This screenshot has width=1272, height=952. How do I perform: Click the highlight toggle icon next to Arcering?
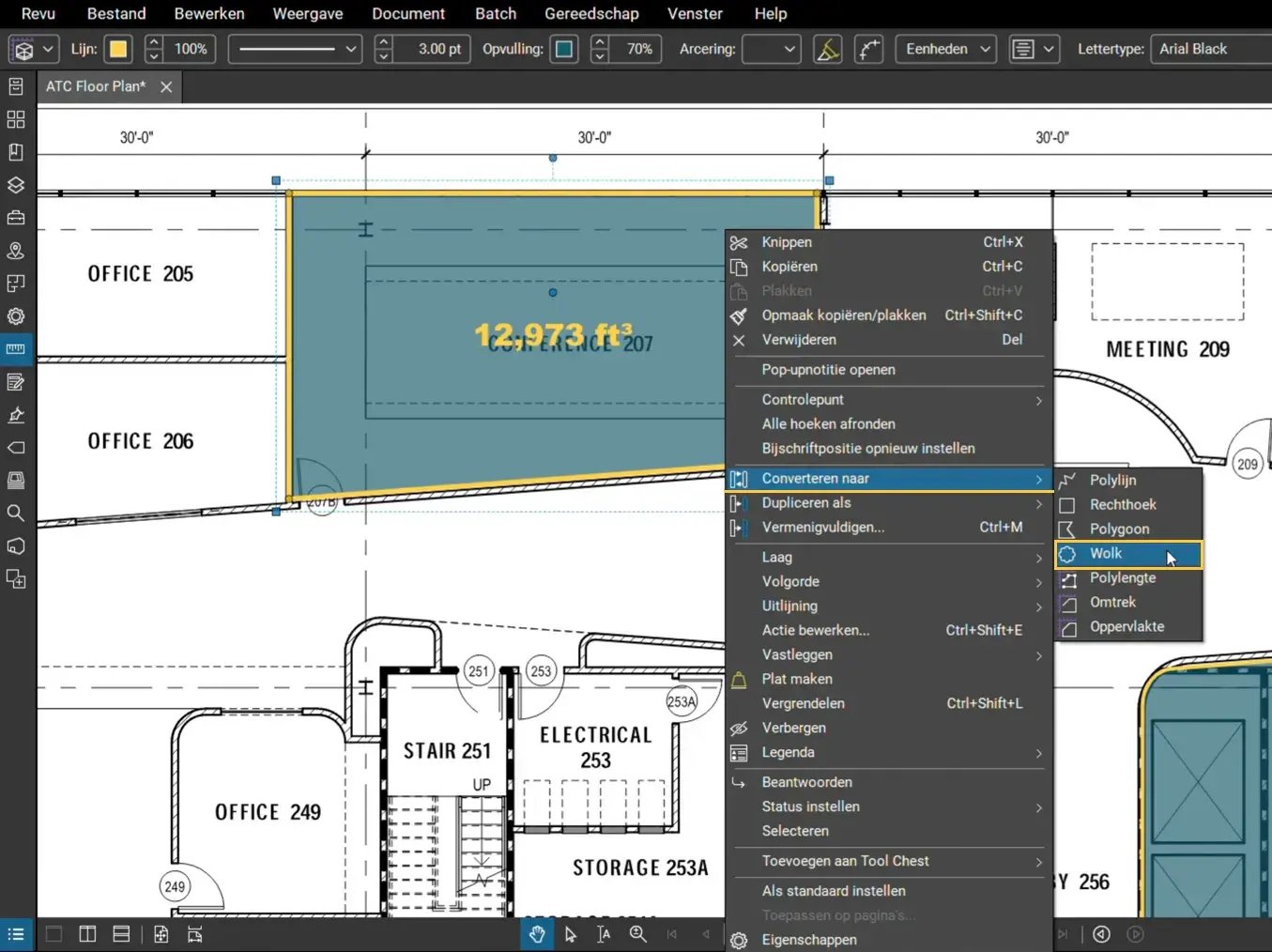pos(827,49)
